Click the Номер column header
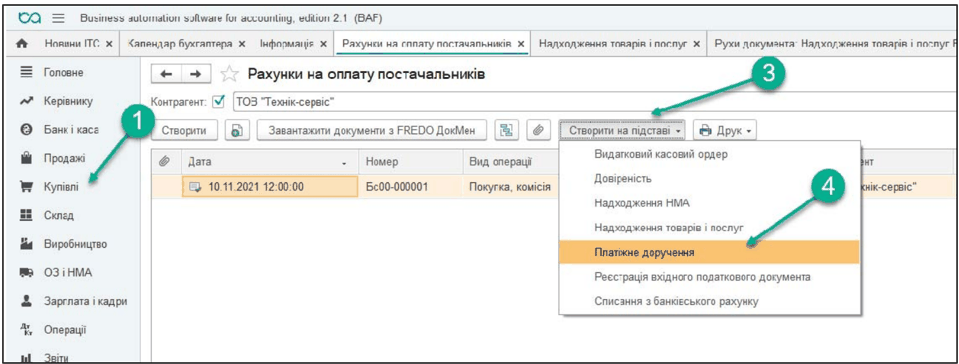The height and width of the screenshot is (364, 959). [410, 162]
